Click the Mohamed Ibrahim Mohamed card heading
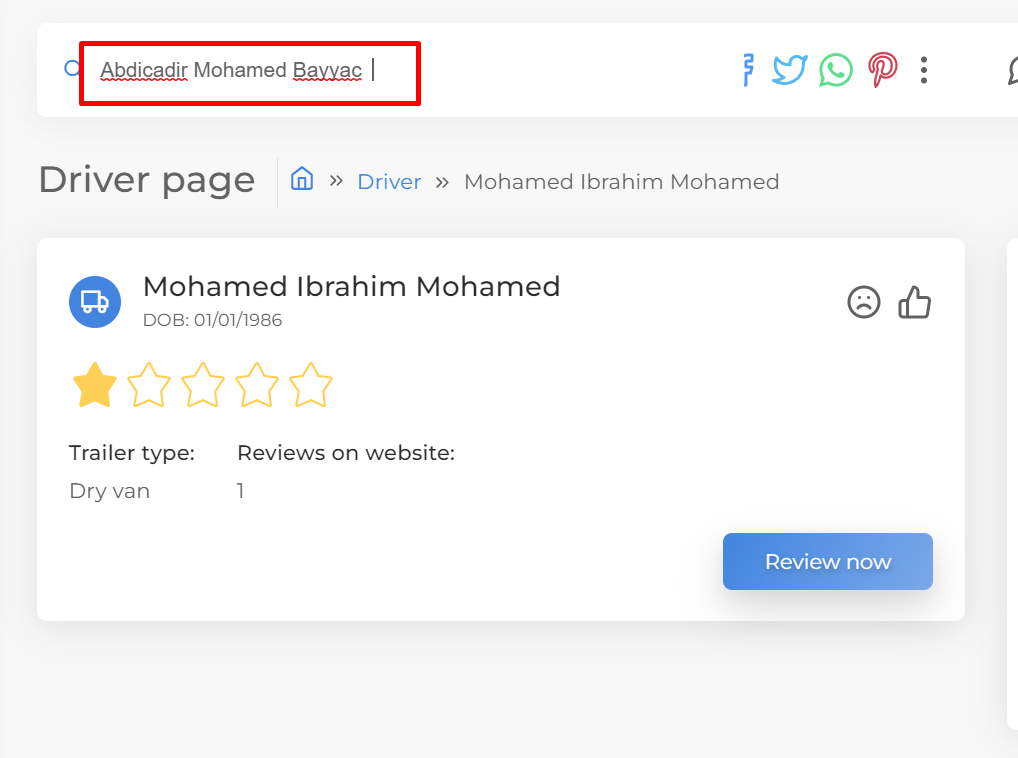Viewport: 1018px width, 758px height. pos(351,287)
